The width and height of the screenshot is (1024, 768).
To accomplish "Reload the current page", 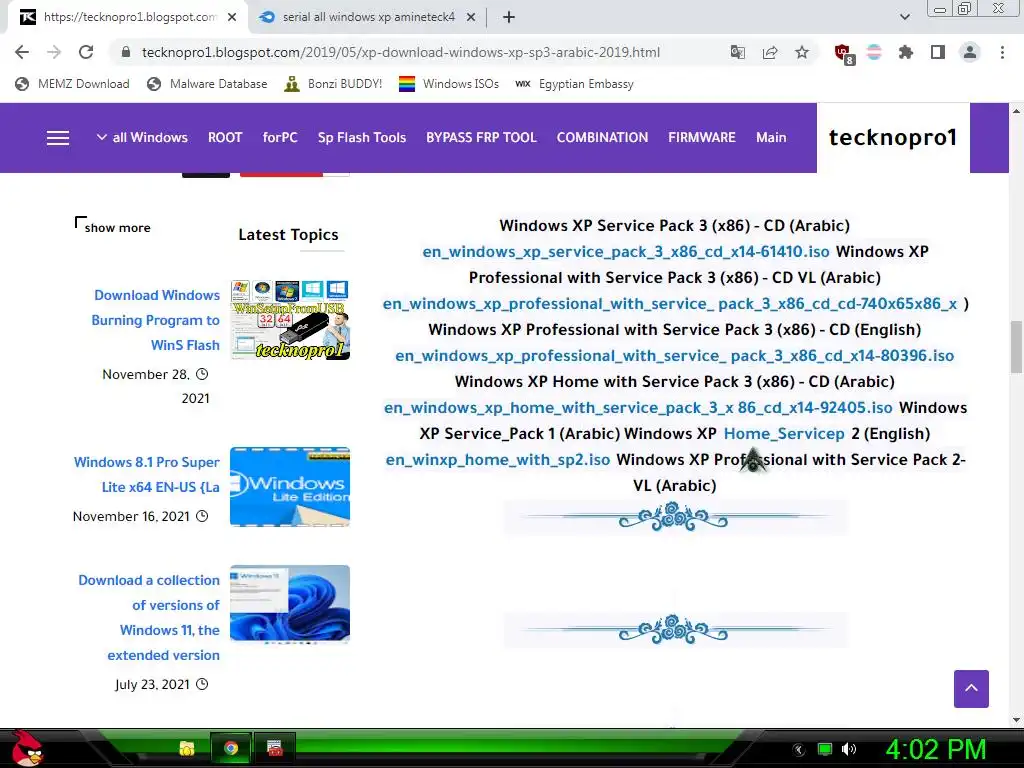I will (x=86, y=52).
